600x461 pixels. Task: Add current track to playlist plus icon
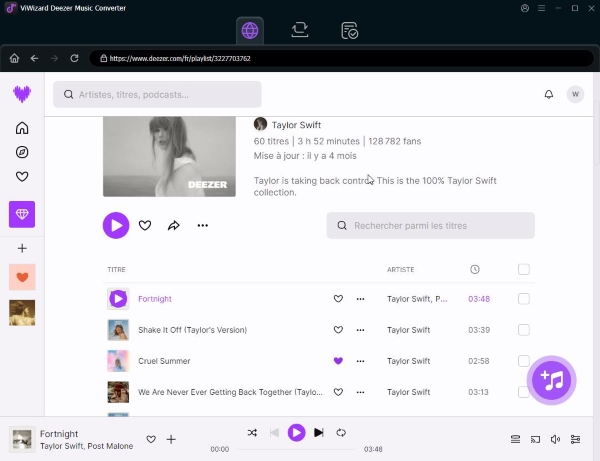click(171, 439)
